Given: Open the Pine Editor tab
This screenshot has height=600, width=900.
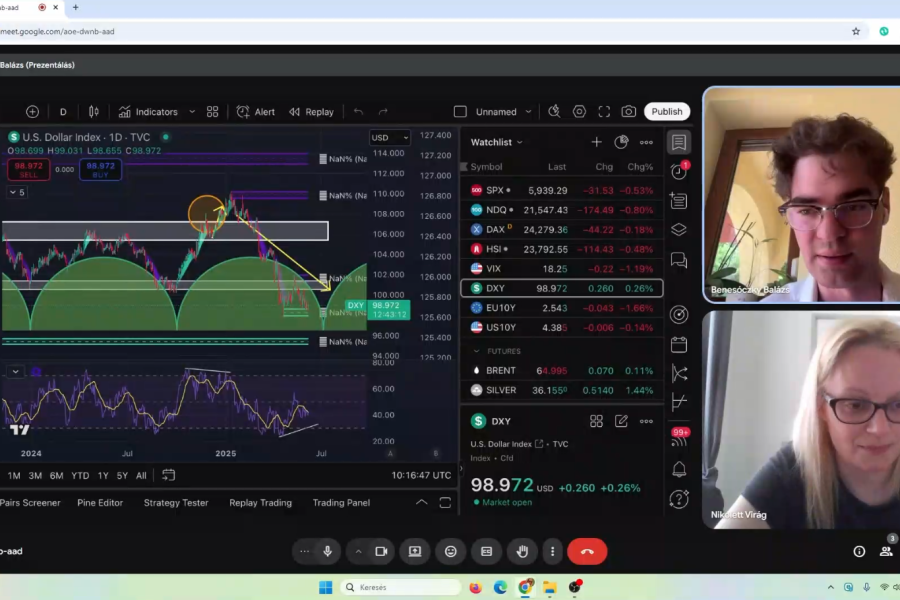Looking at the screenshot, I should tap(100, 503).
